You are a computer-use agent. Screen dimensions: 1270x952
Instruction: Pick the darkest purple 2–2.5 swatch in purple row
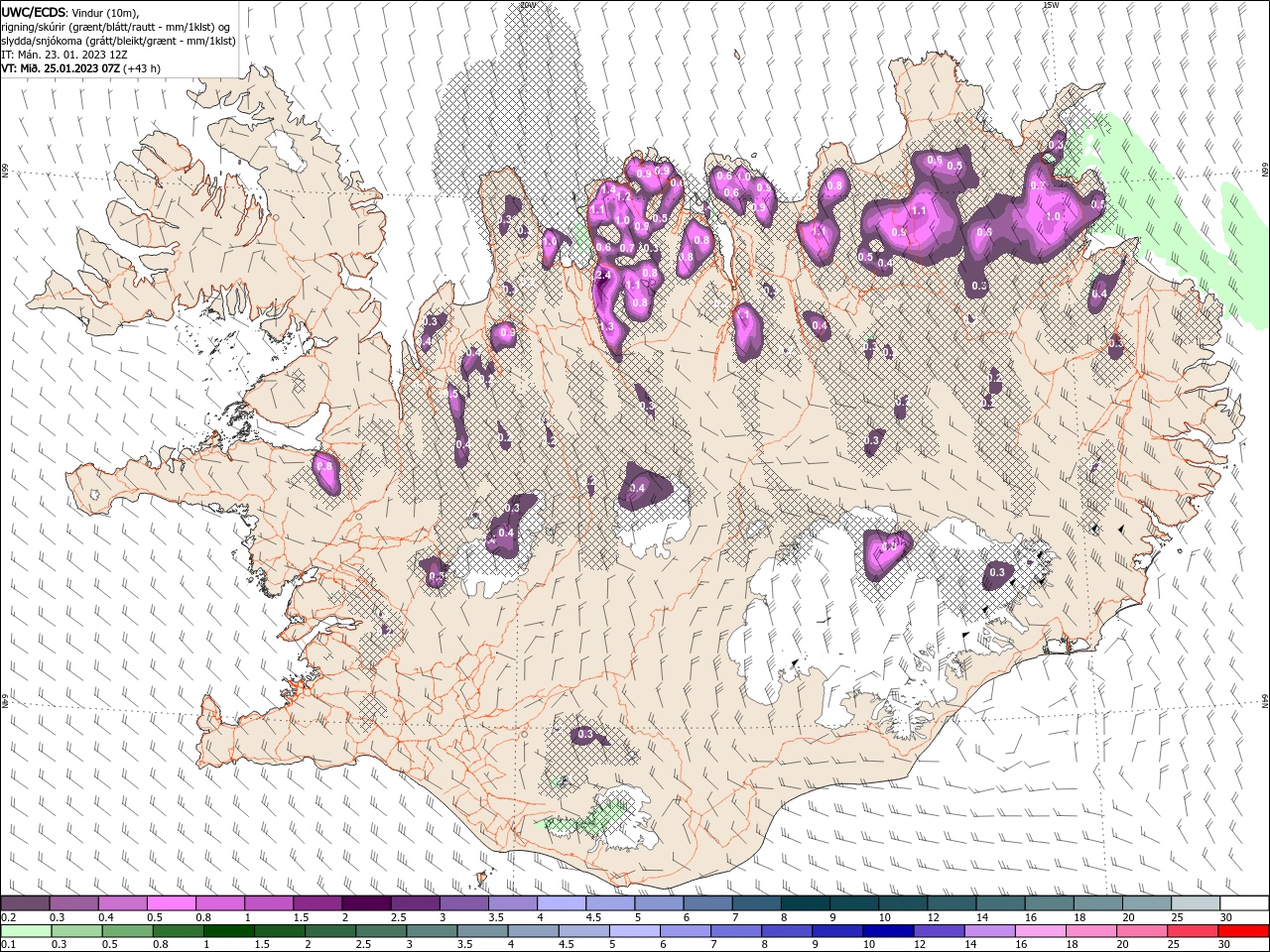[x=366, y=903]
